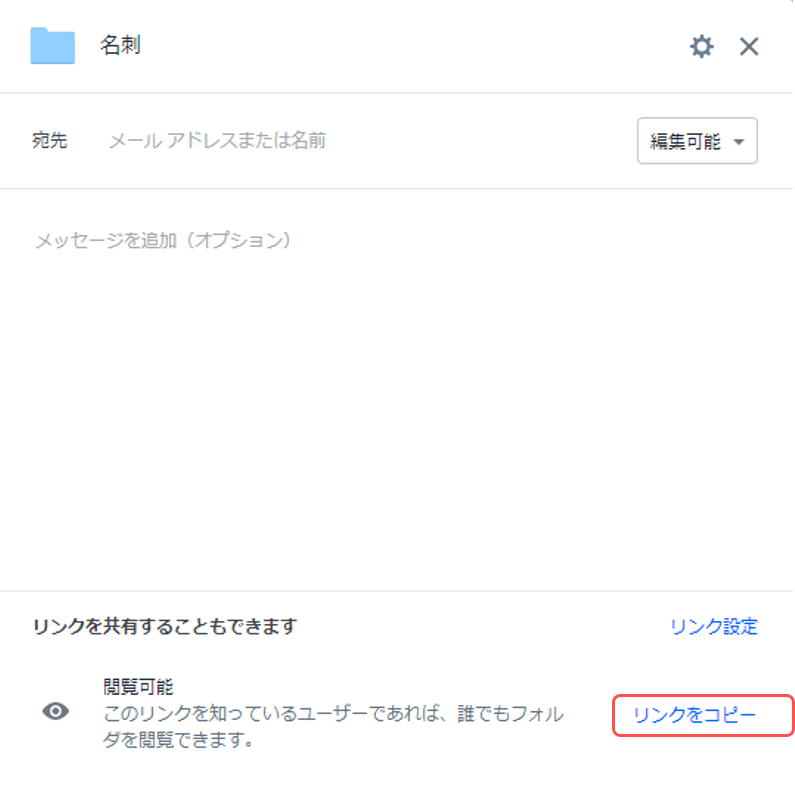The height and width of the screenshot is (785, 795).
Task: Close the share dialog with X
Action: point(749,47)
